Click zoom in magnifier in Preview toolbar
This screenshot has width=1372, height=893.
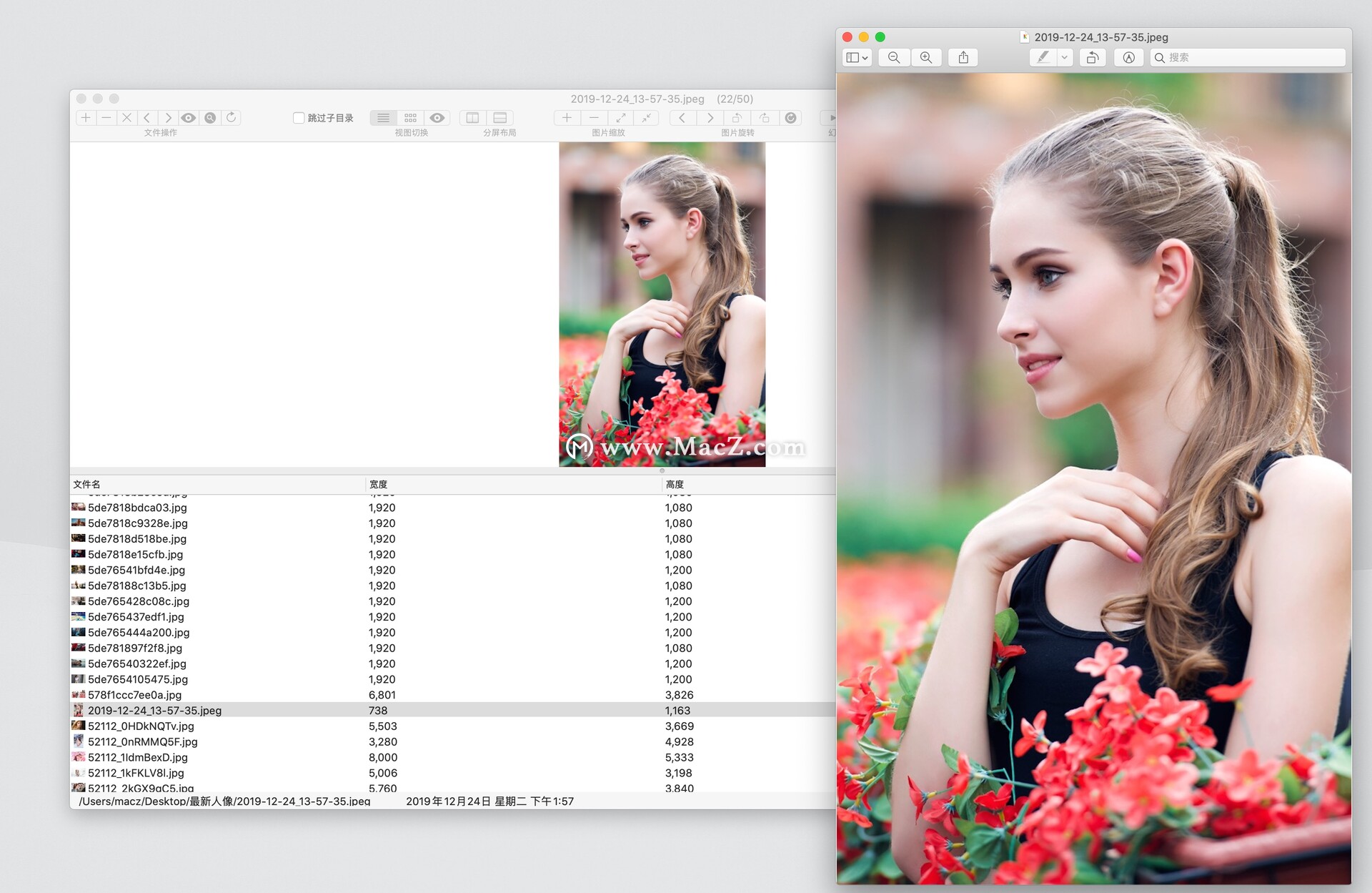pyautogui.click(x=926, y=57)
